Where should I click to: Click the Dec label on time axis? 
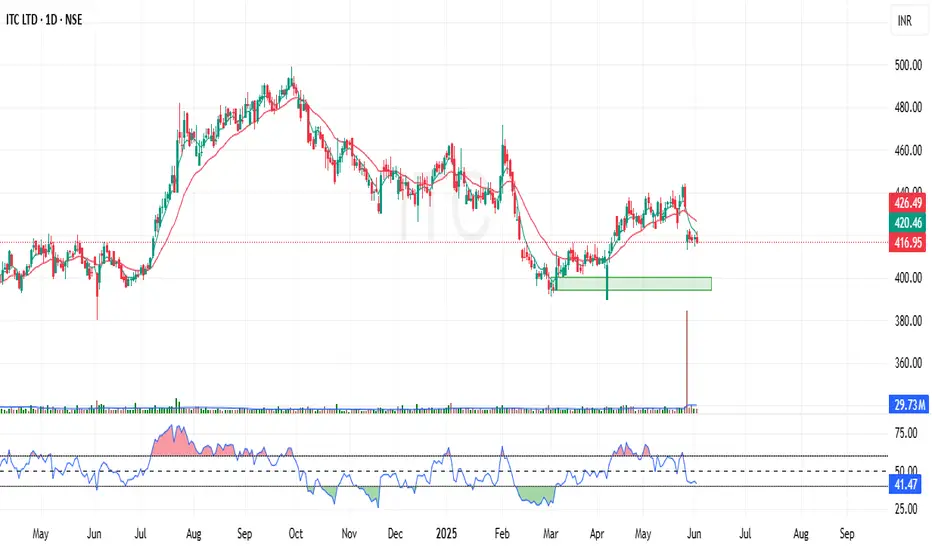395,533
